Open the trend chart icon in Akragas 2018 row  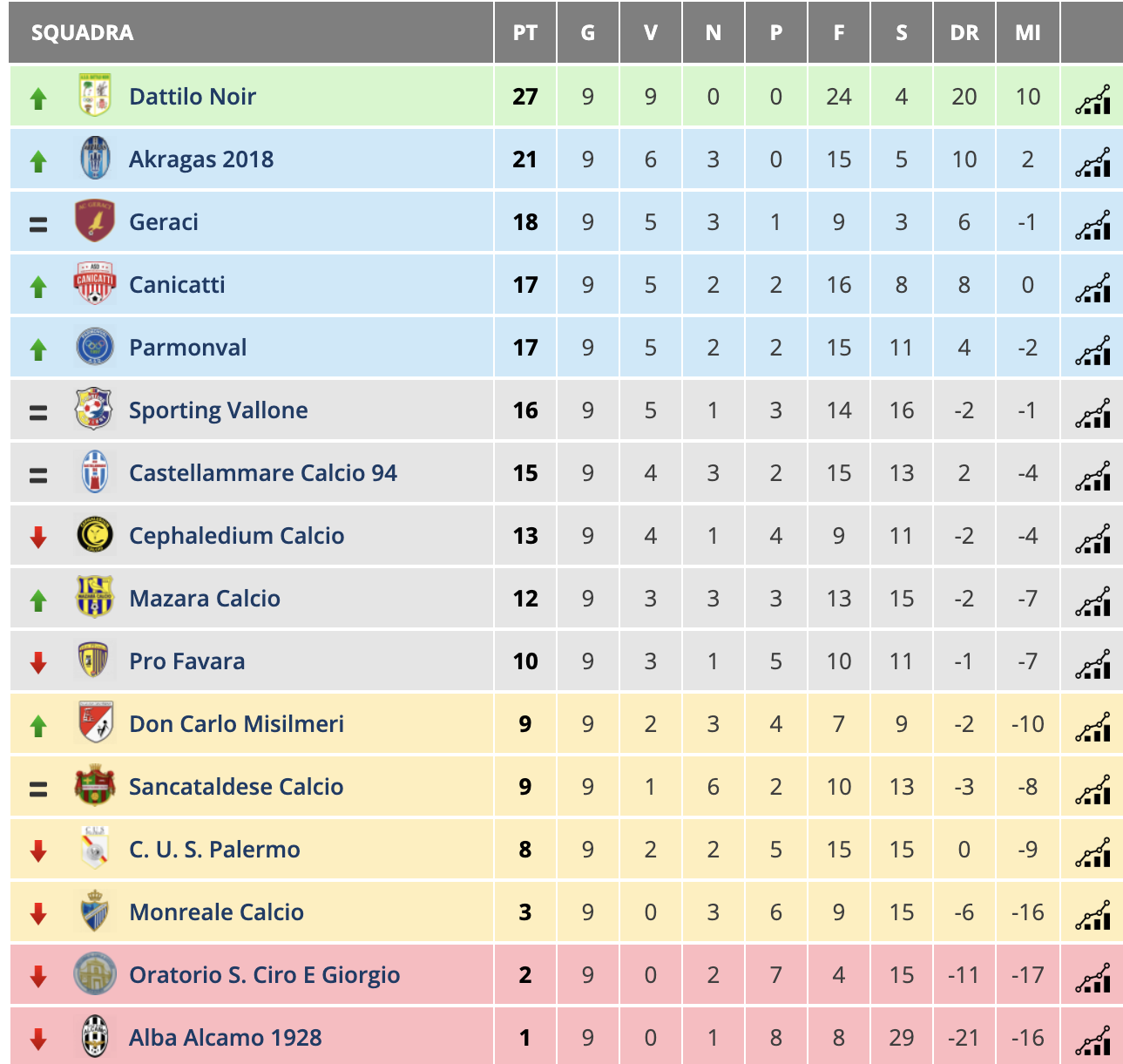1093,161
